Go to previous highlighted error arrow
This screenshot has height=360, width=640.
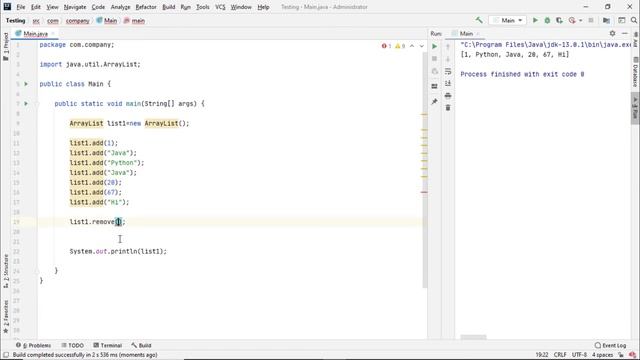[x=412, y=46]
